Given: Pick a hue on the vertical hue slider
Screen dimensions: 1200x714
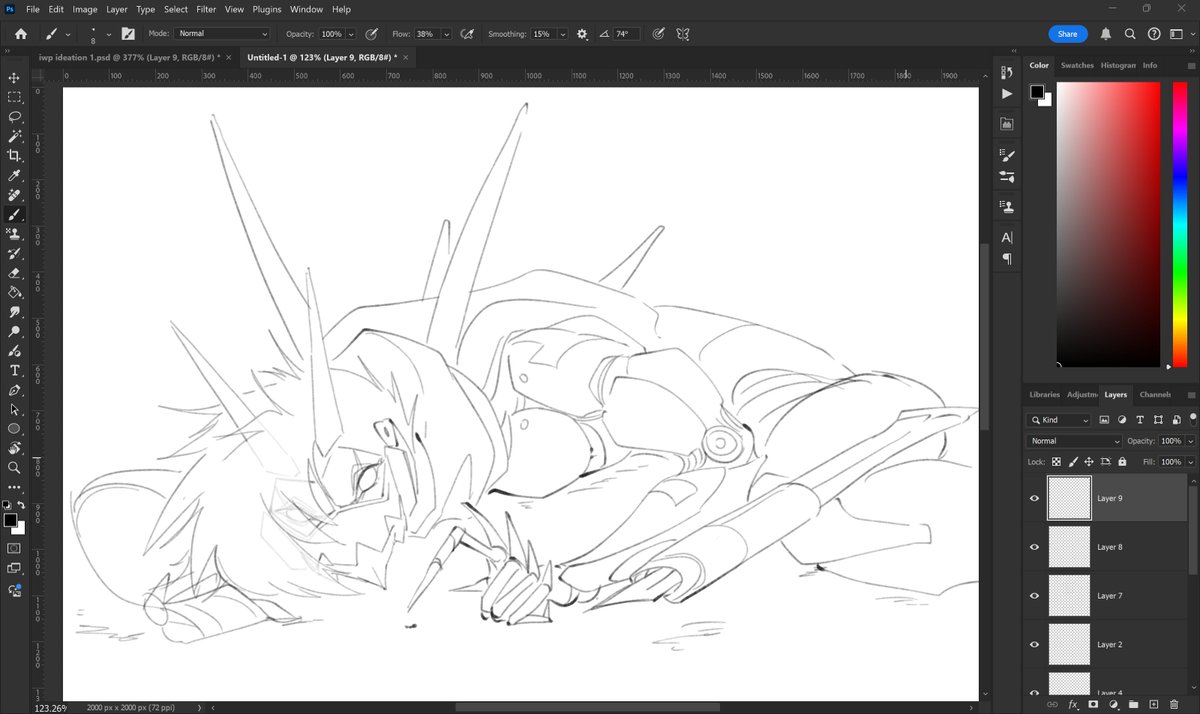Looking at the screenshot, I should coord(1178,225).
